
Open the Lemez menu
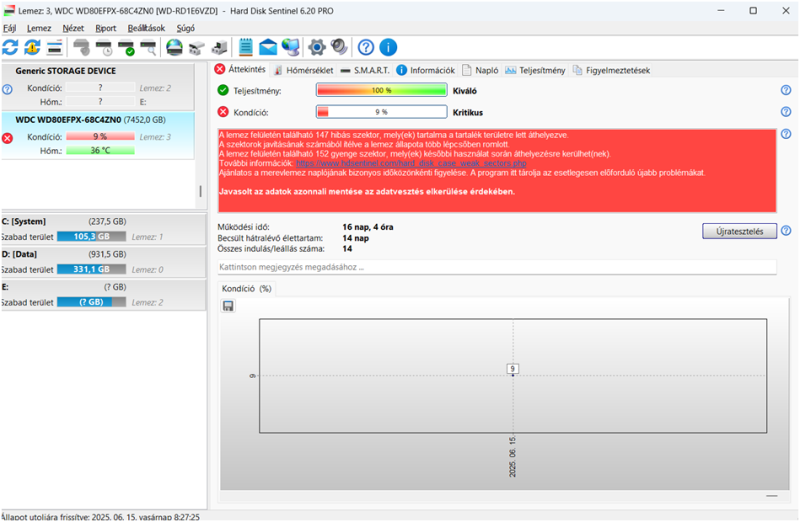[39, 28]
